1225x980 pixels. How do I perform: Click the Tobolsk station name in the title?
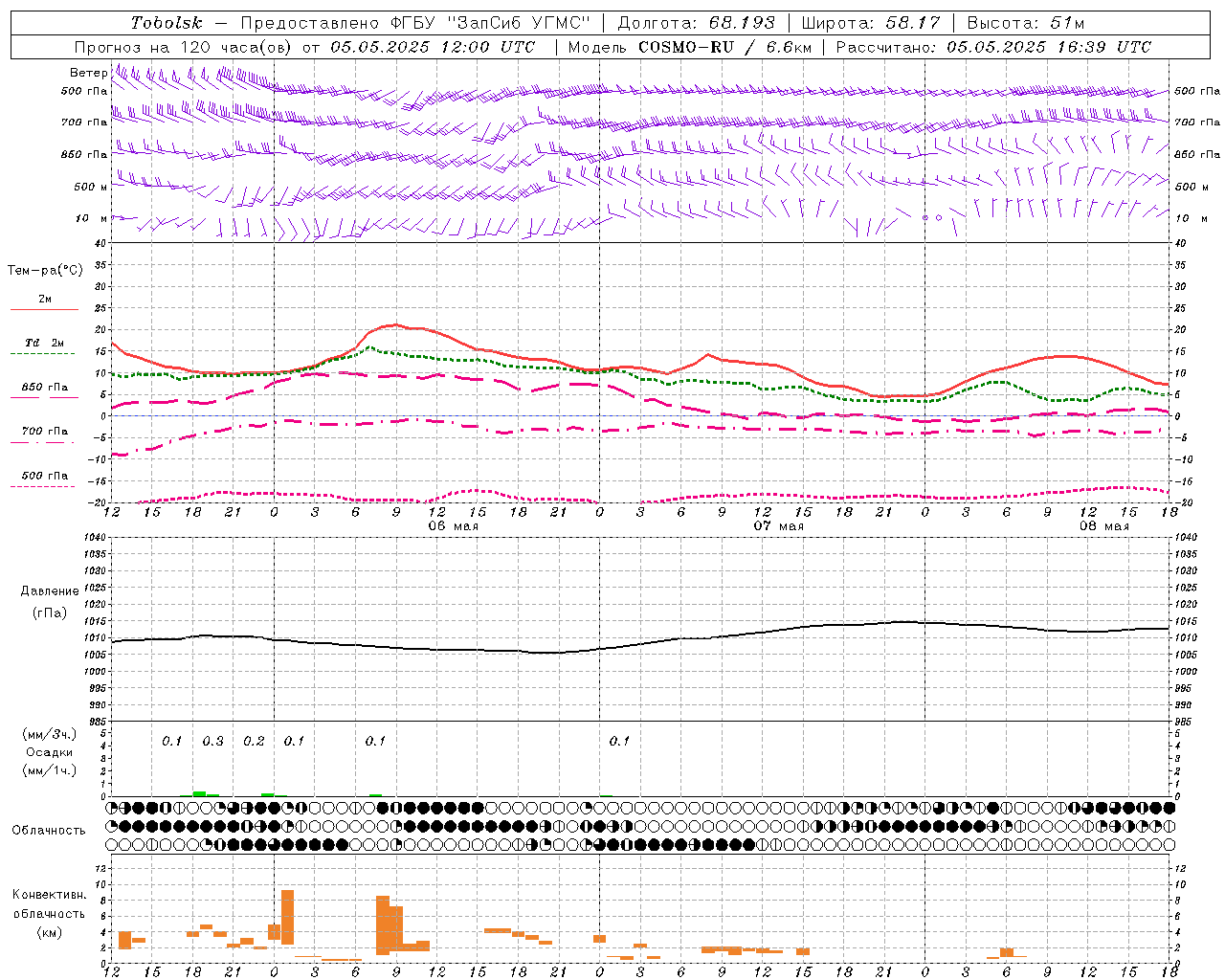167,23
